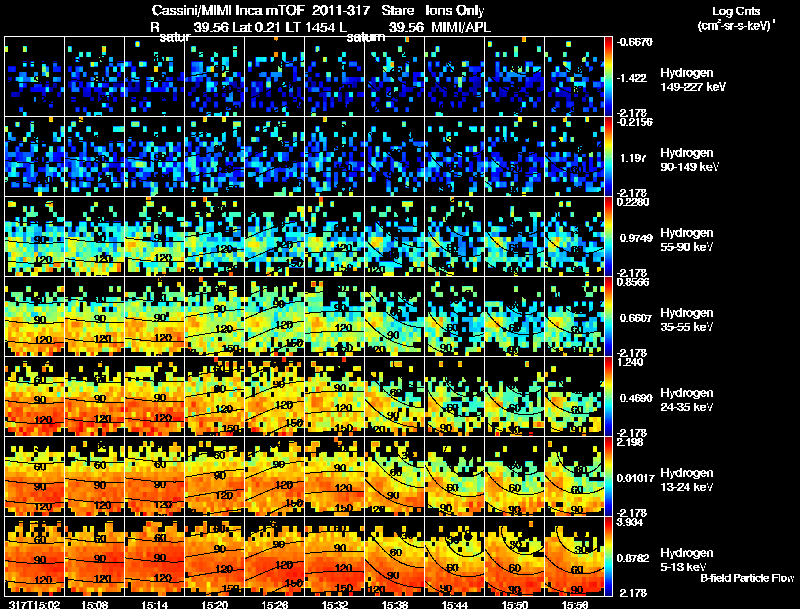Click the color bar for Hydrogen 90-149 keV
800x609 pixels.
[608, 157]
